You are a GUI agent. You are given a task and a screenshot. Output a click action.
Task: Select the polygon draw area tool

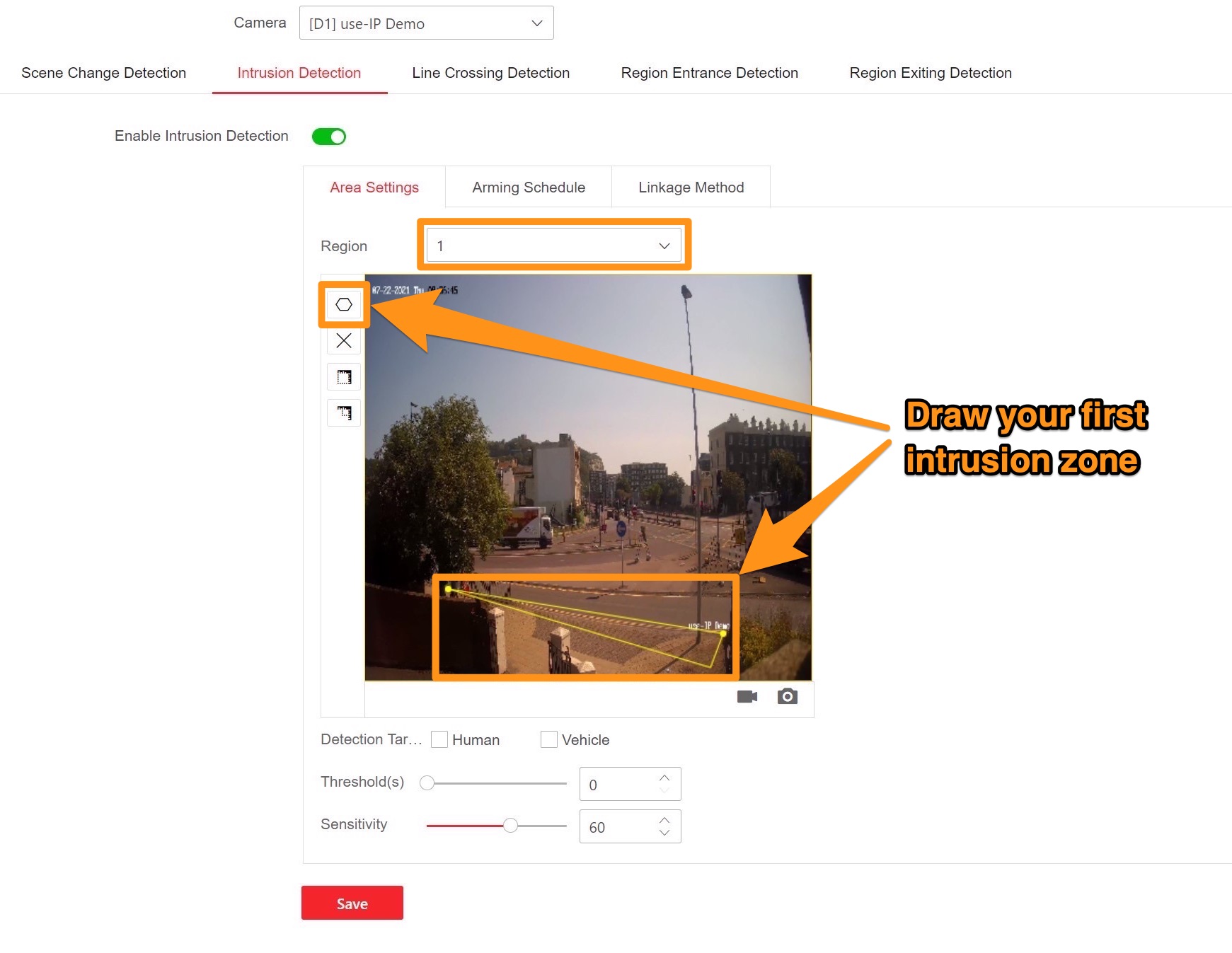(x=344, y=305)
